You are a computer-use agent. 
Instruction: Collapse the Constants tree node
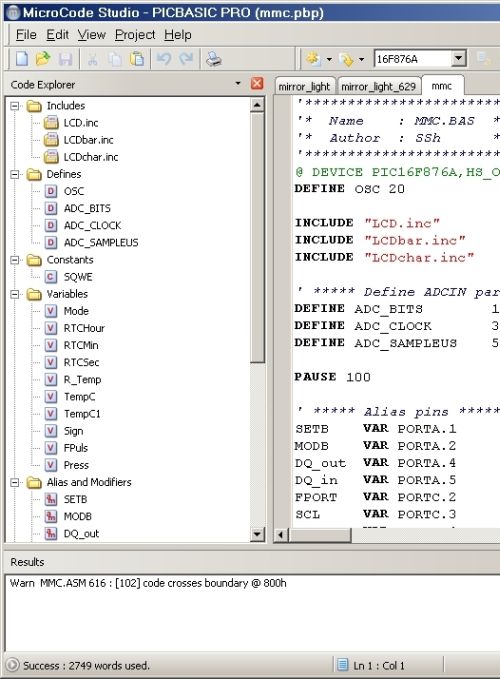coord(15,260)
